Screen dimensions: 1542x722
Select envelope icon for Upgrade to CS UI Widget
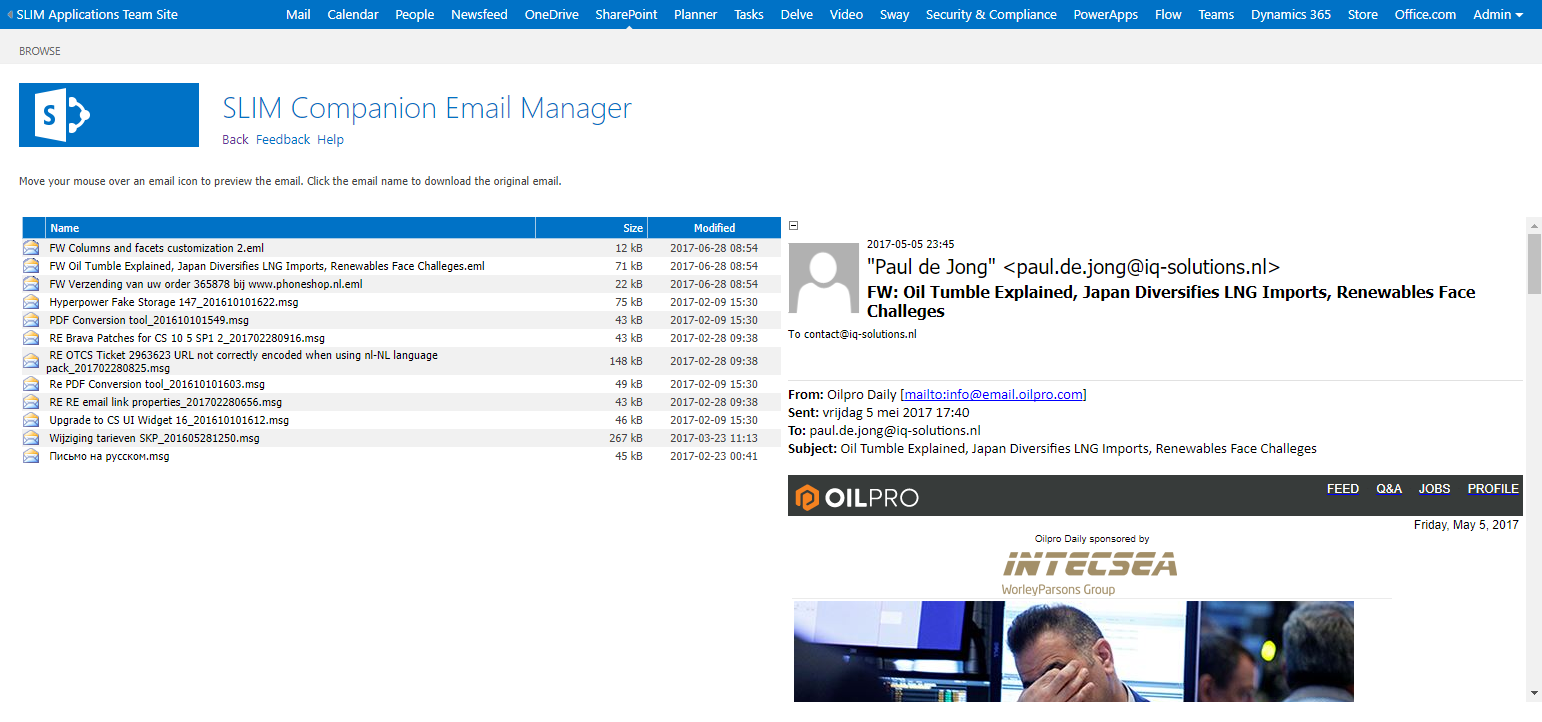click(x=30, y=419)
